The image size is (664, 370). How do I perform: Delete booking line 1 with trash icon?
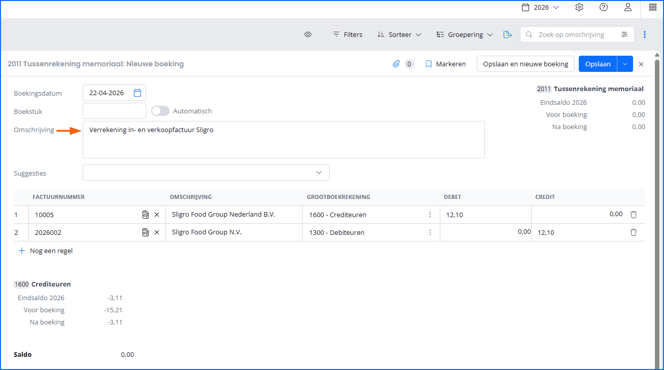click(634, 215)
